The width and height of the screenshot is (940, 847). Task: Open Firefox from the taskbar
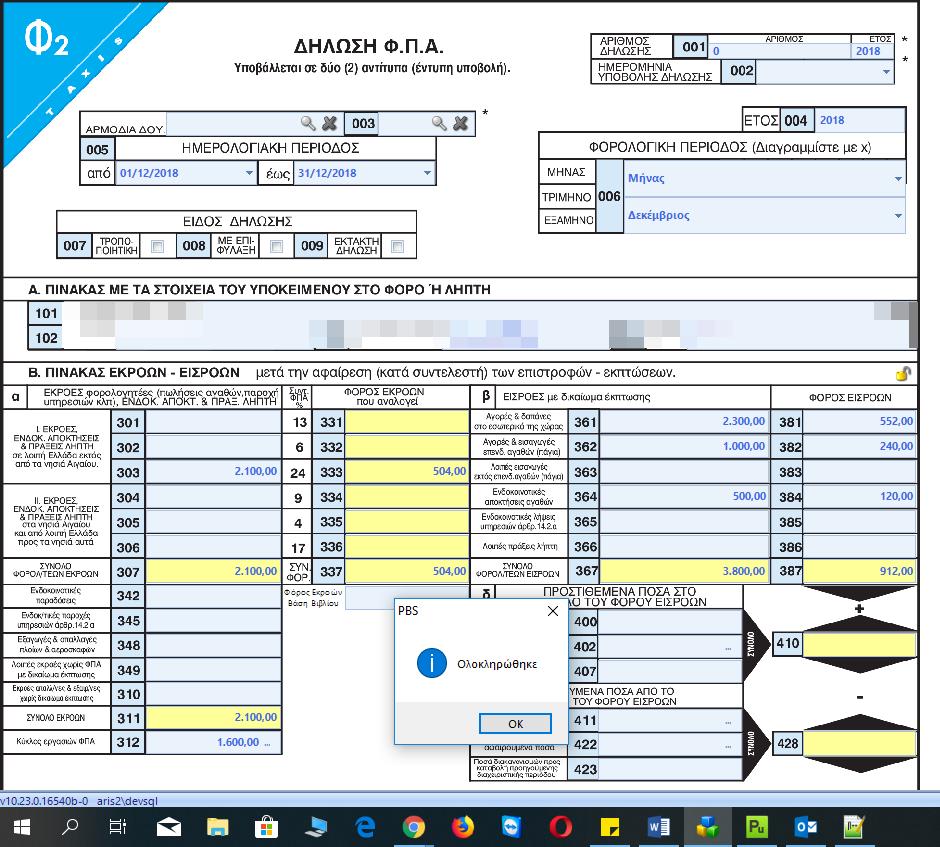pyautogui.click(x=462, y=828)
